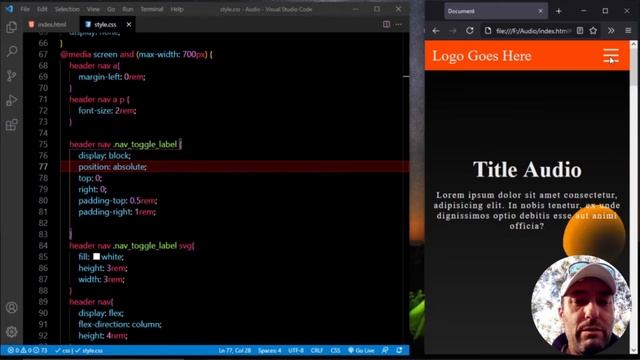Click line number 84 in gutter

pos(43,245)
